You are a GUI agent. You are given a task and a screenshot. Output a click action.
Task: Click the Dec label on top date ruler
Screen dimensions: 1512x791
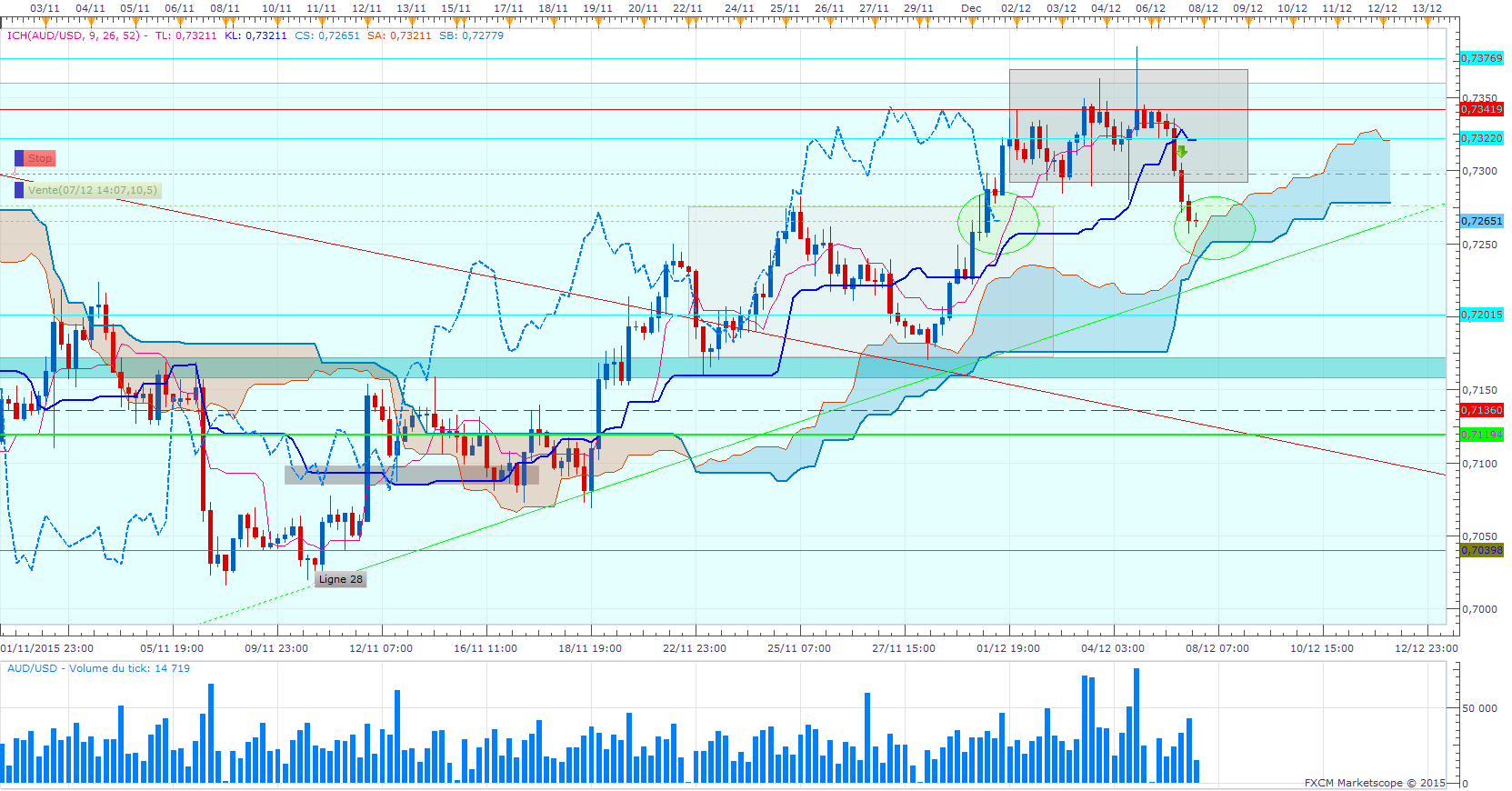pyautogui.click(x=971, y=8)
